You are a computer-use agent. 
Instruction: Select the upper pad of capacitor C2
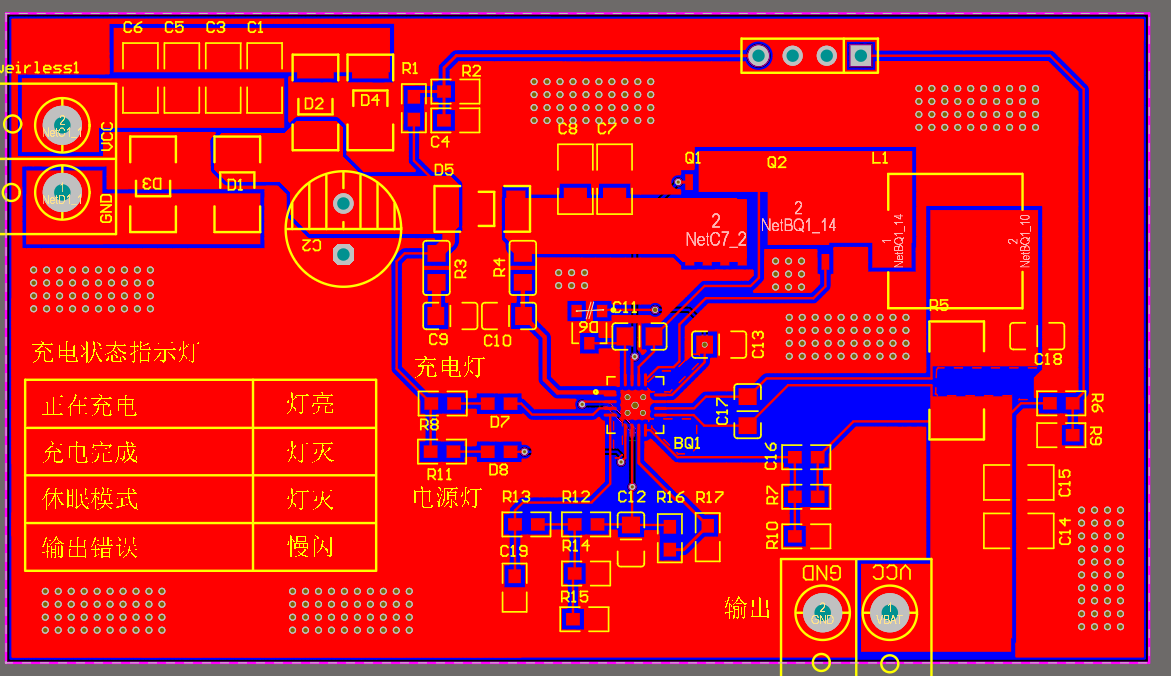[x=344, y=203]
